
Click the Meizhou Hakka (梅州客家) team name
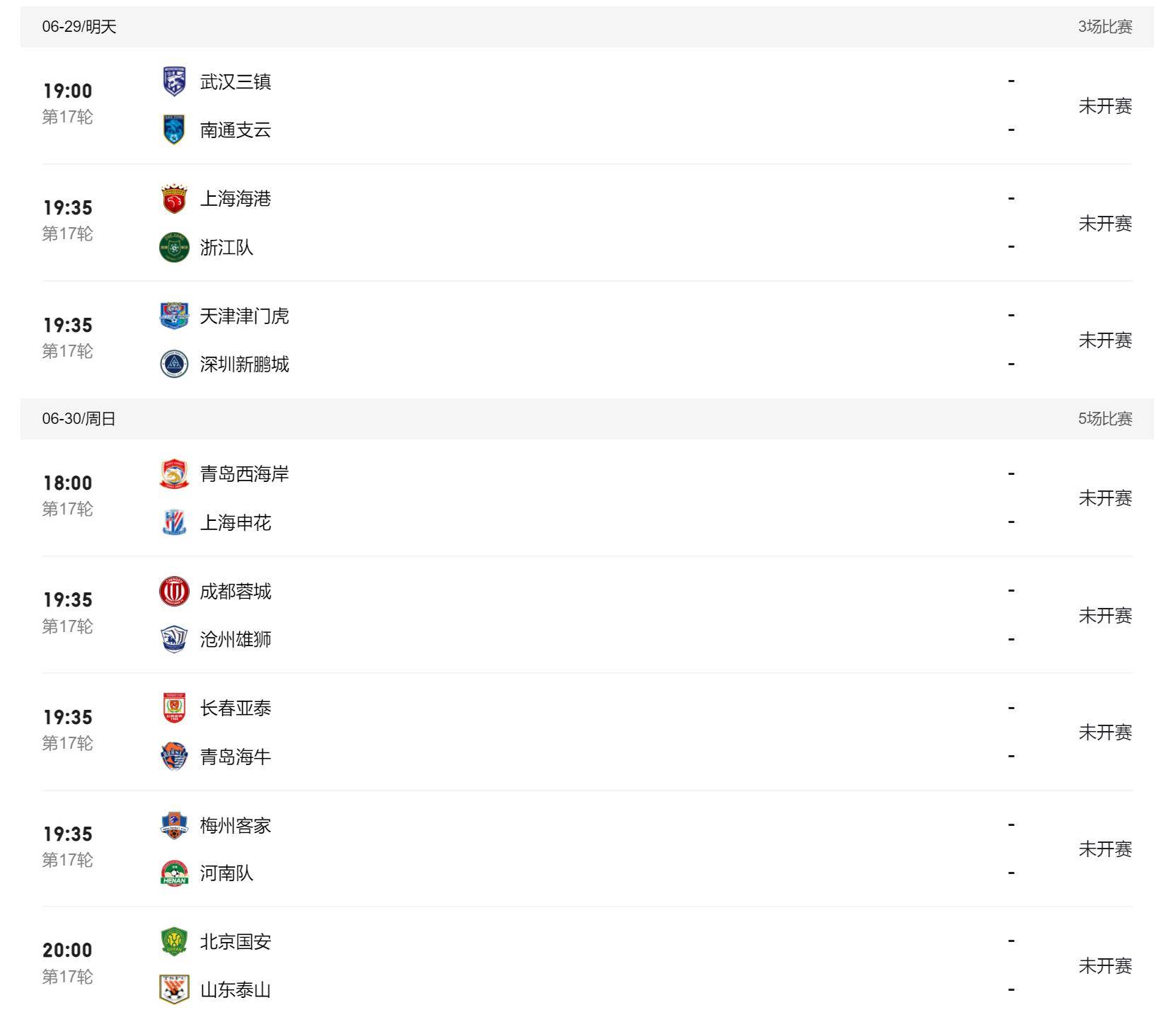(x=236, y=825)
